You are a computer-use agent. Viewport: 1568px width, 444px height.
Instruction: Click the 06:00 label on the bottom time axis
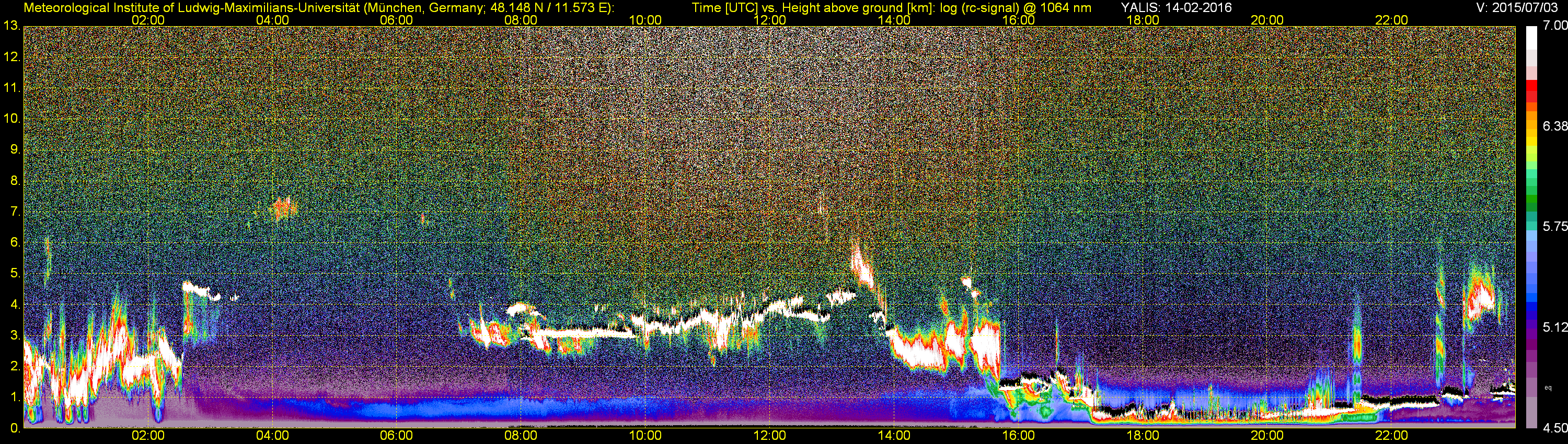click(x=396, y=436)
